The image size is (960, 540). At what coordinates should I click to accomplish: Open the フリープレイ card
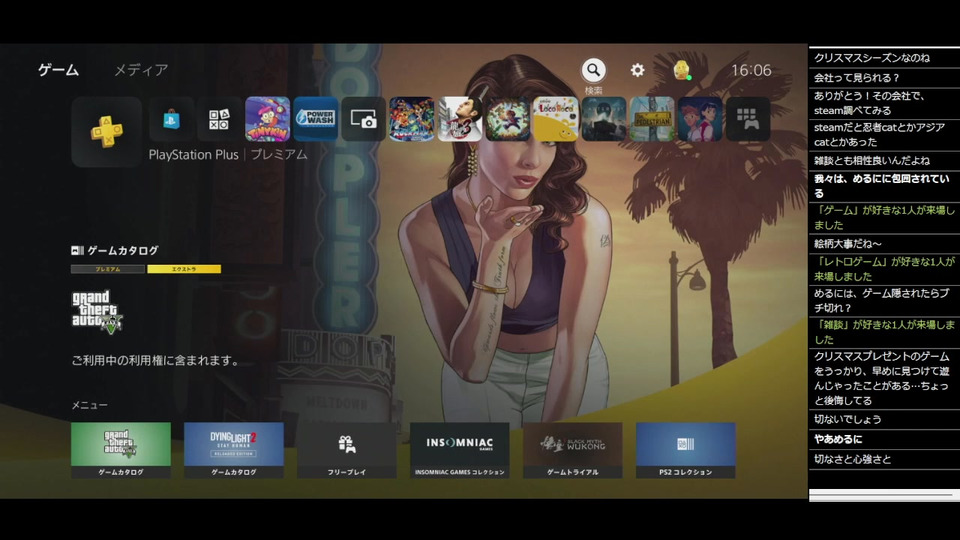(x=347, y=450)
